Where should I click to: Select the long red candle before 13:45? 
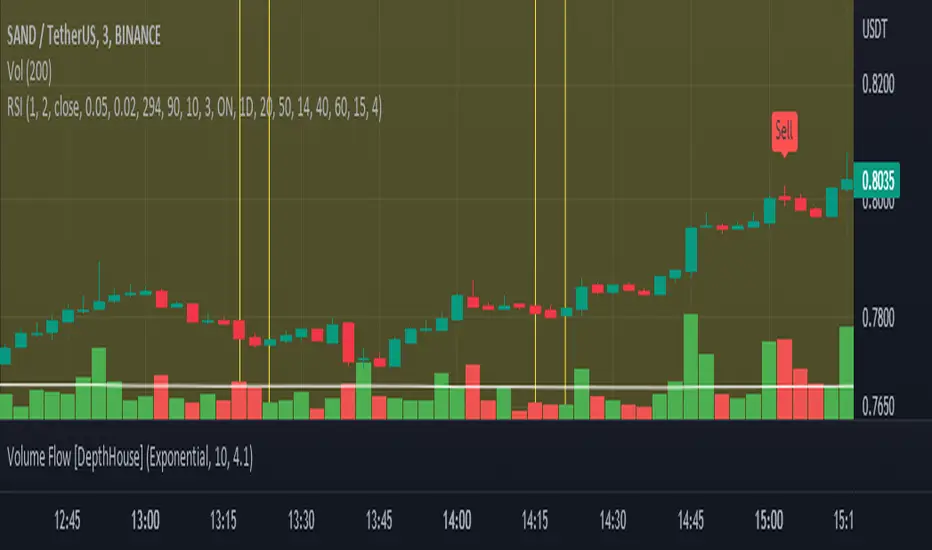coord(348,342)
